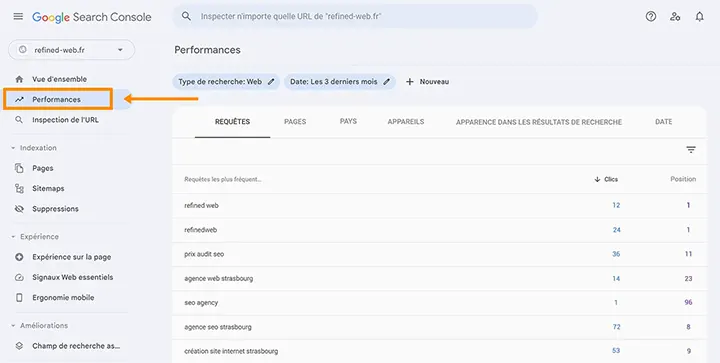Screen dimensions: 720x363
Task: Click the sort arrow next to Clics
Action: tap(597, 179)
